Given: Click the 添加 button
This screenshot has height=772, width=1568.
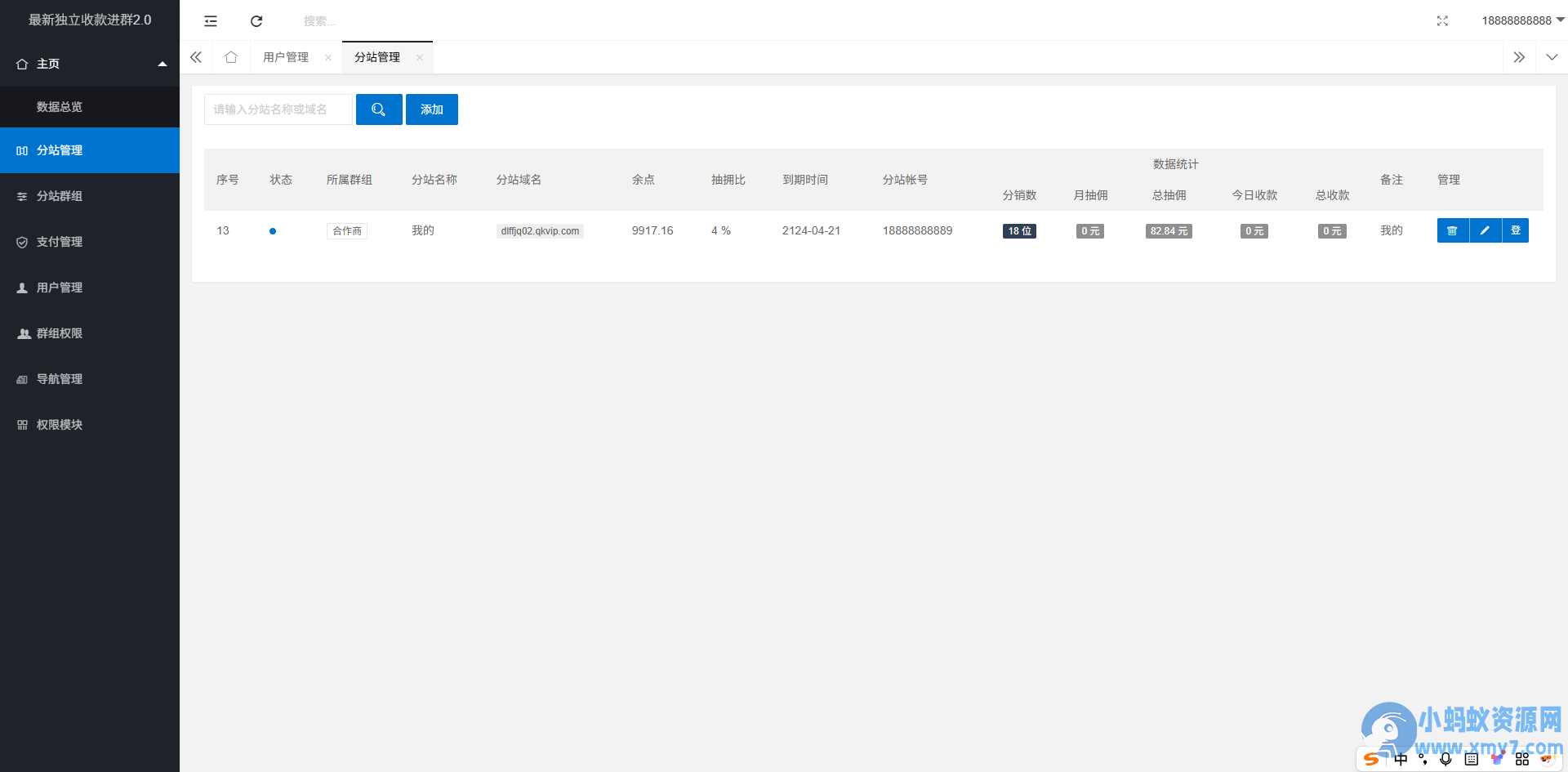Looking at the screenshot, I should [x=432, y=109].
